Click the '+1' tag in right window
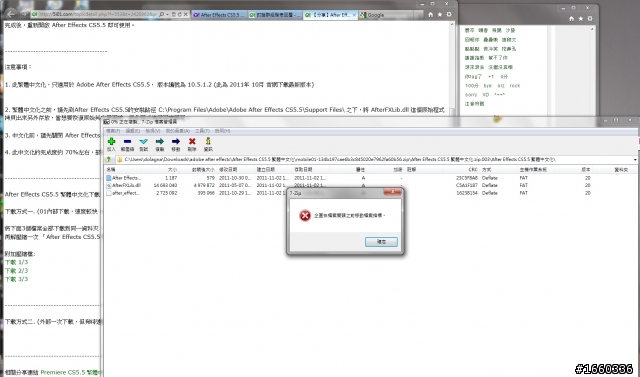This screenshot has width=640, height=377. click(x=491, y=76)
